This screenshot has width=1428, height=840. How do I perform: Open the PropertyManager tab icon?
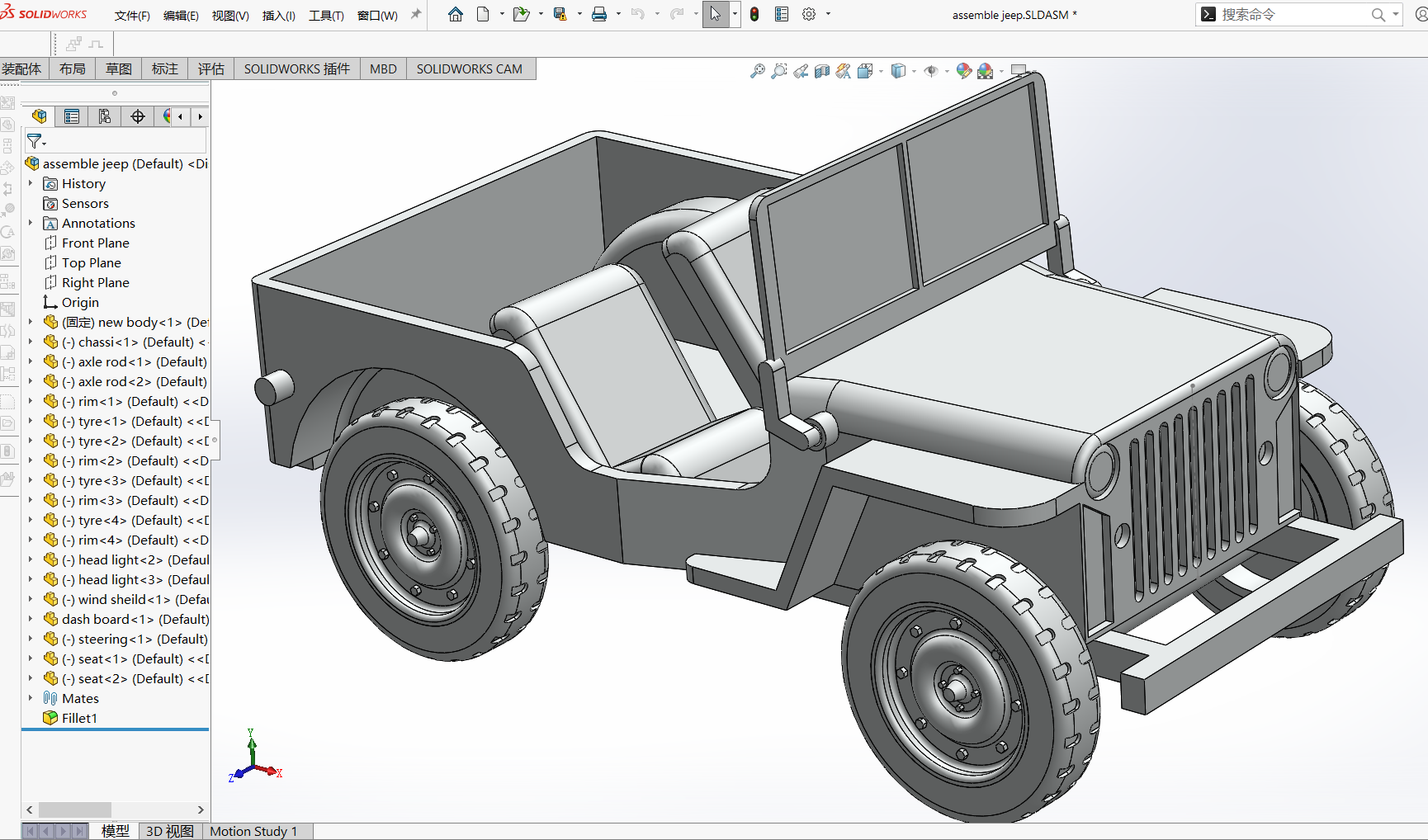[x=72, y=116]
